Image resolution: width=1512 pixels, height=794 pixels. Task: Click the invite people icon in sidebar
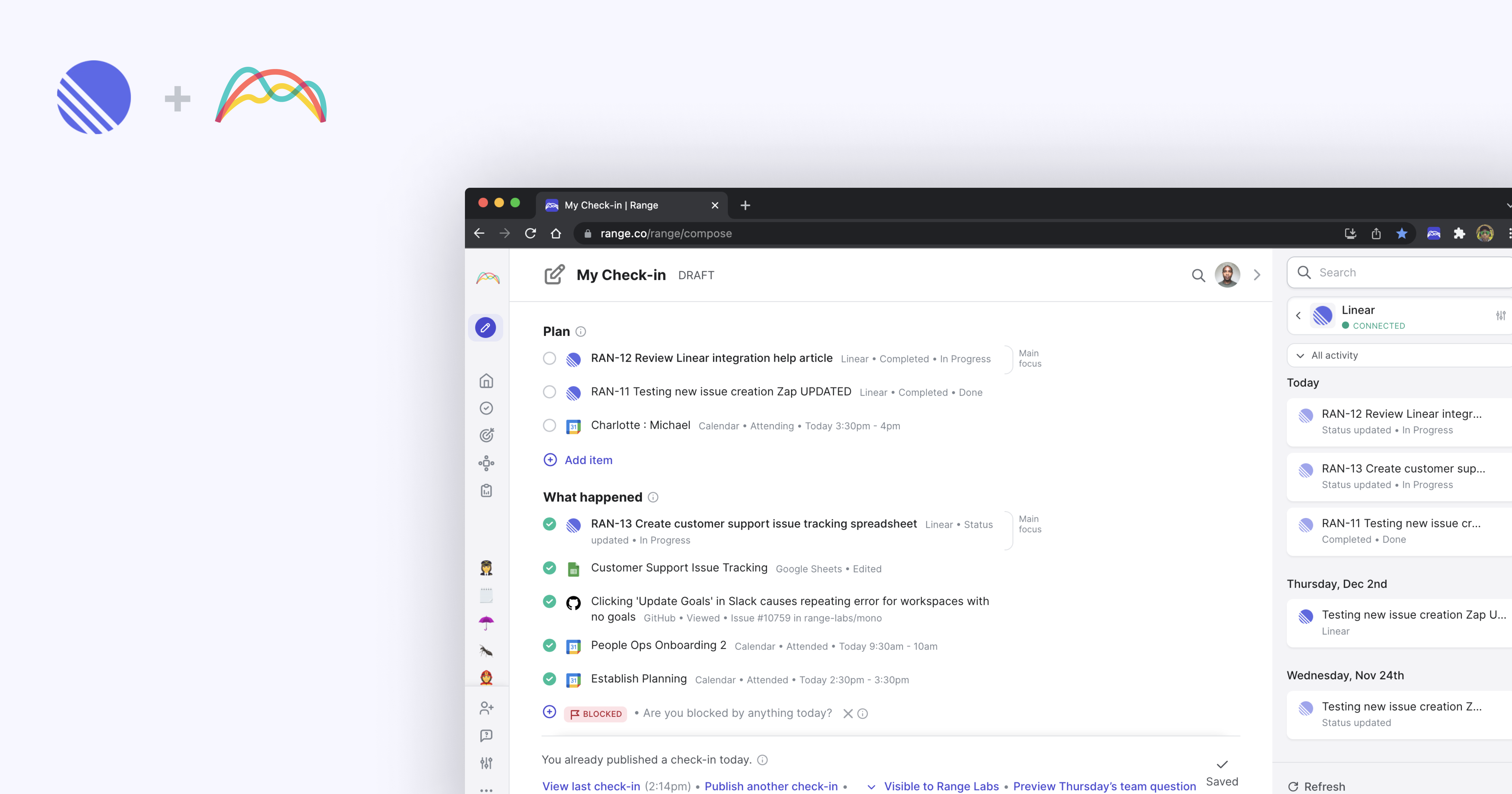pyautogui.click(x=486, y=708)
